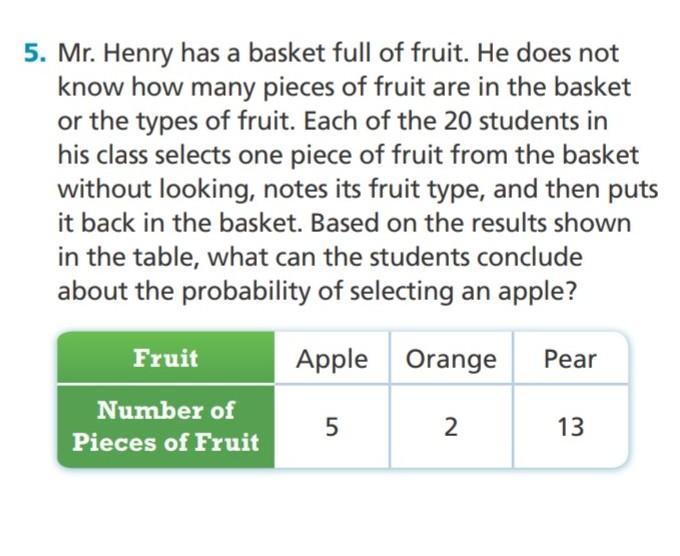Click the orange count cell showing 2
Image resolution: width=680 pixels, height=556 pixels.
point(450,427)
